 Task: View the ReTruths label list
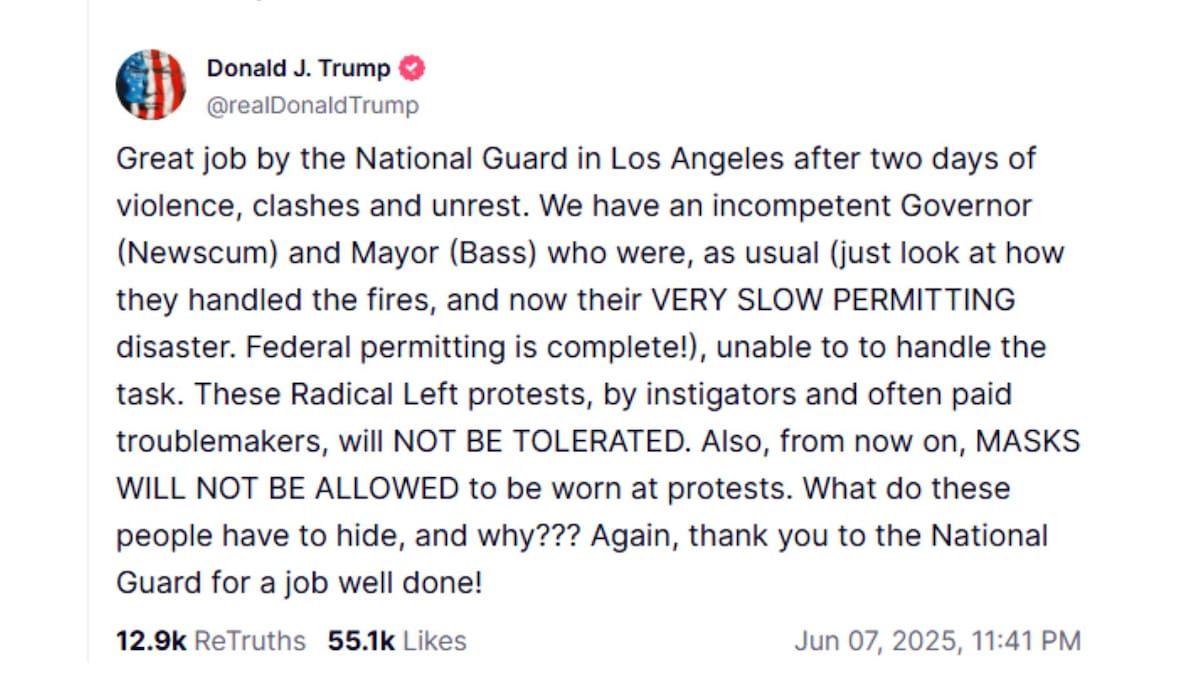249,641
